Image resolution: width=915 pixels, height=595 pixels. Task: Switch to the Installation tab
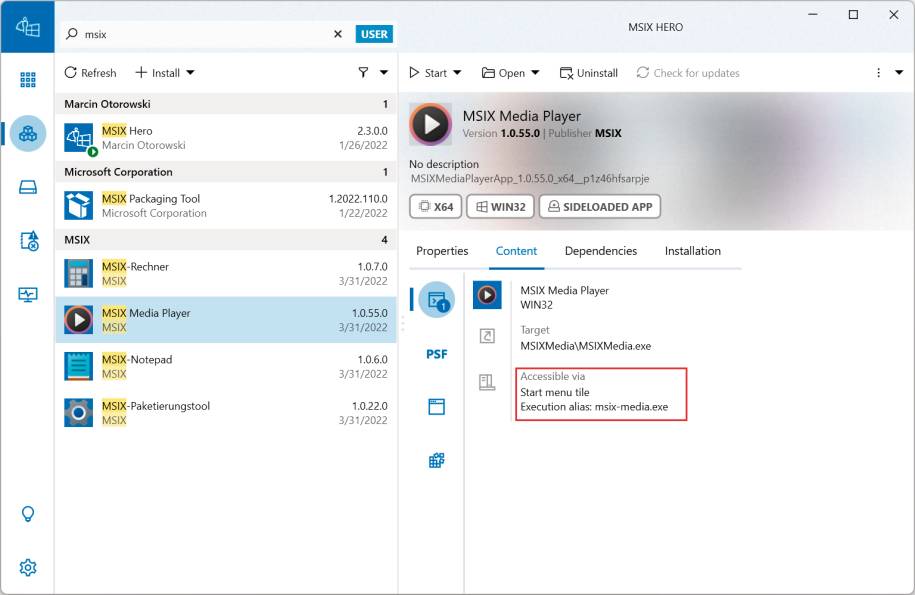coord(692,251)
